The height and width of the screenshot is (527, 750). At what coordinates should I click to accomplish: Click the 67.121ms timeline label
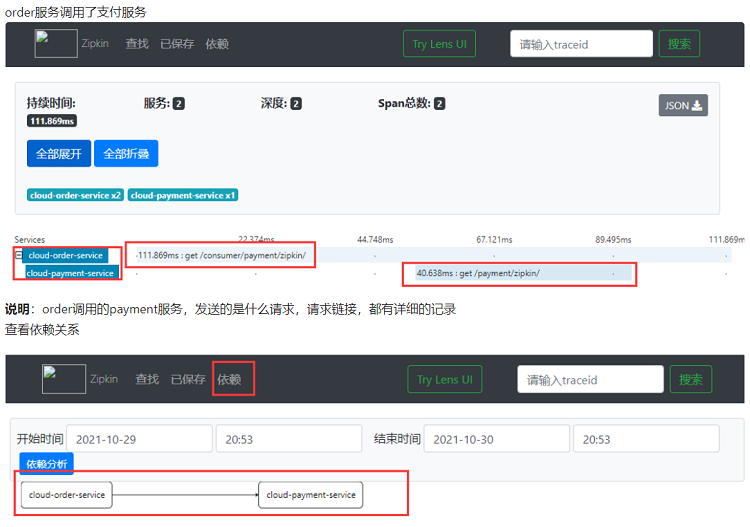(x=494, y=240)
